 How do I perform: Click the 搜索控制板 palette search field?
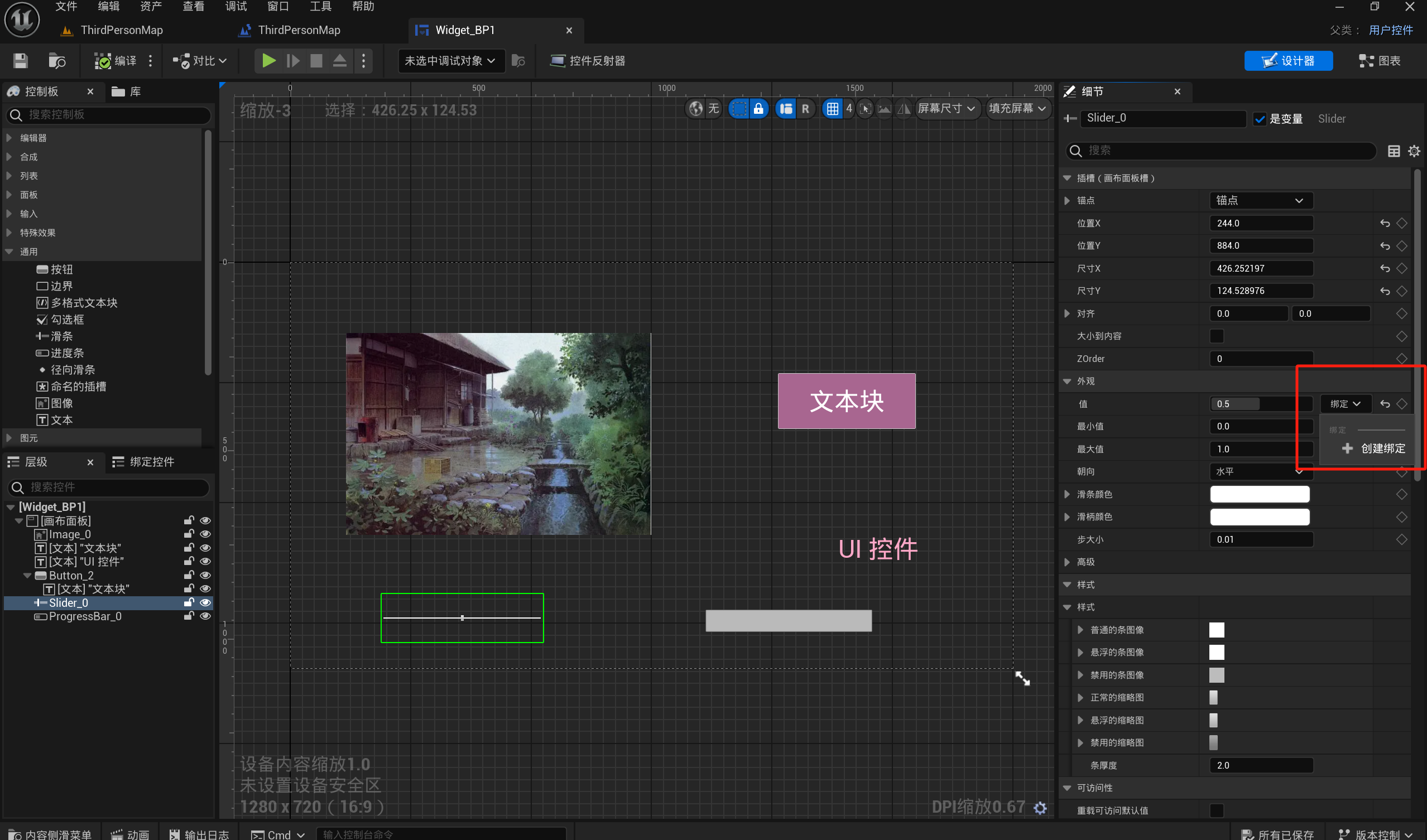pyautogui.click(x=109, y=115)
